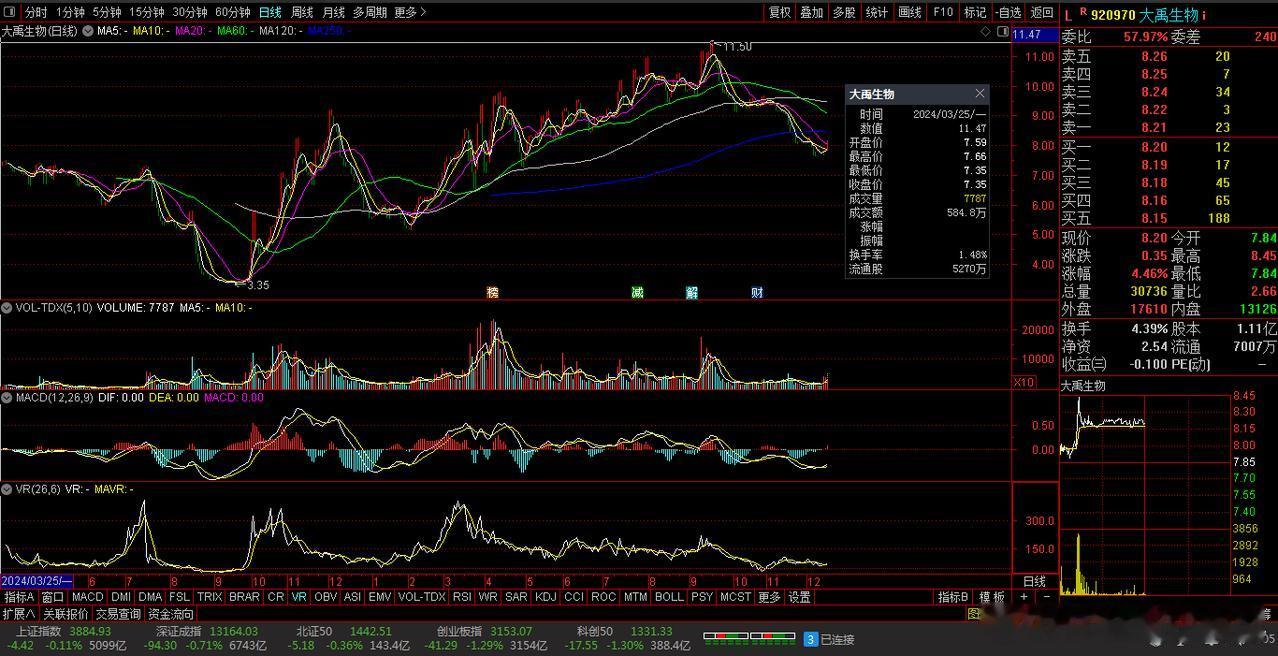Select the BOLL indicator tab
The image size is (1278, 656).
[669, 597]
